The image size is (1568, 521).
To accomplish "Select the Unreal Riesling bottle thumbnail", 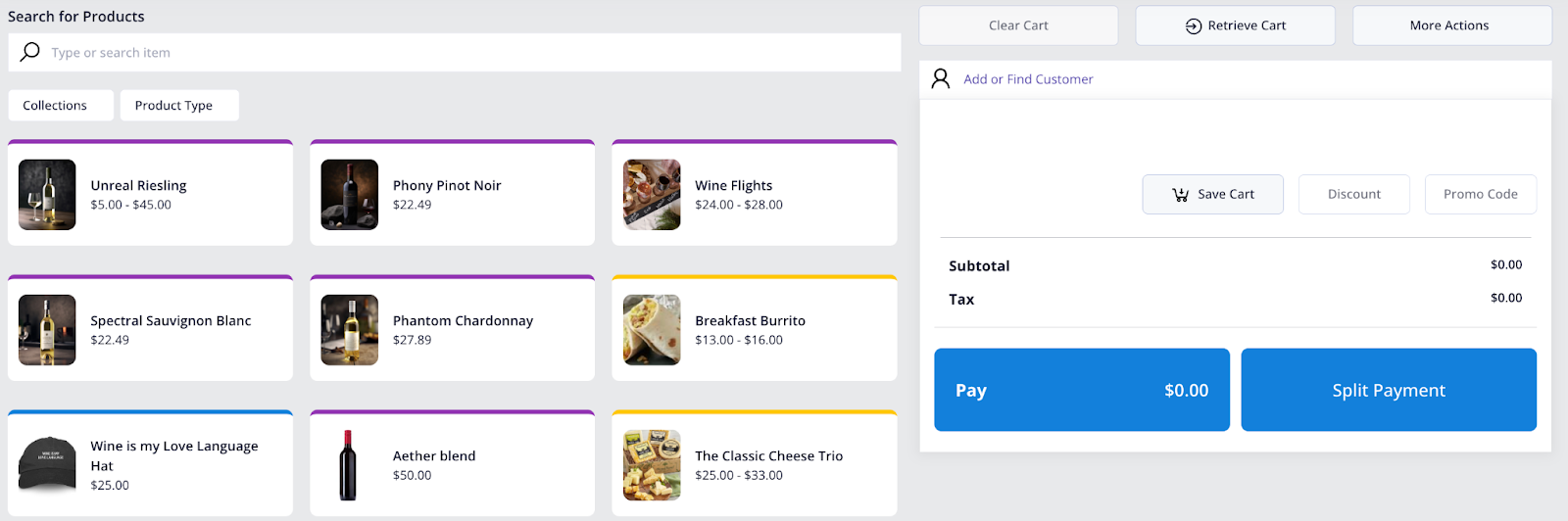I will point(47,195).
